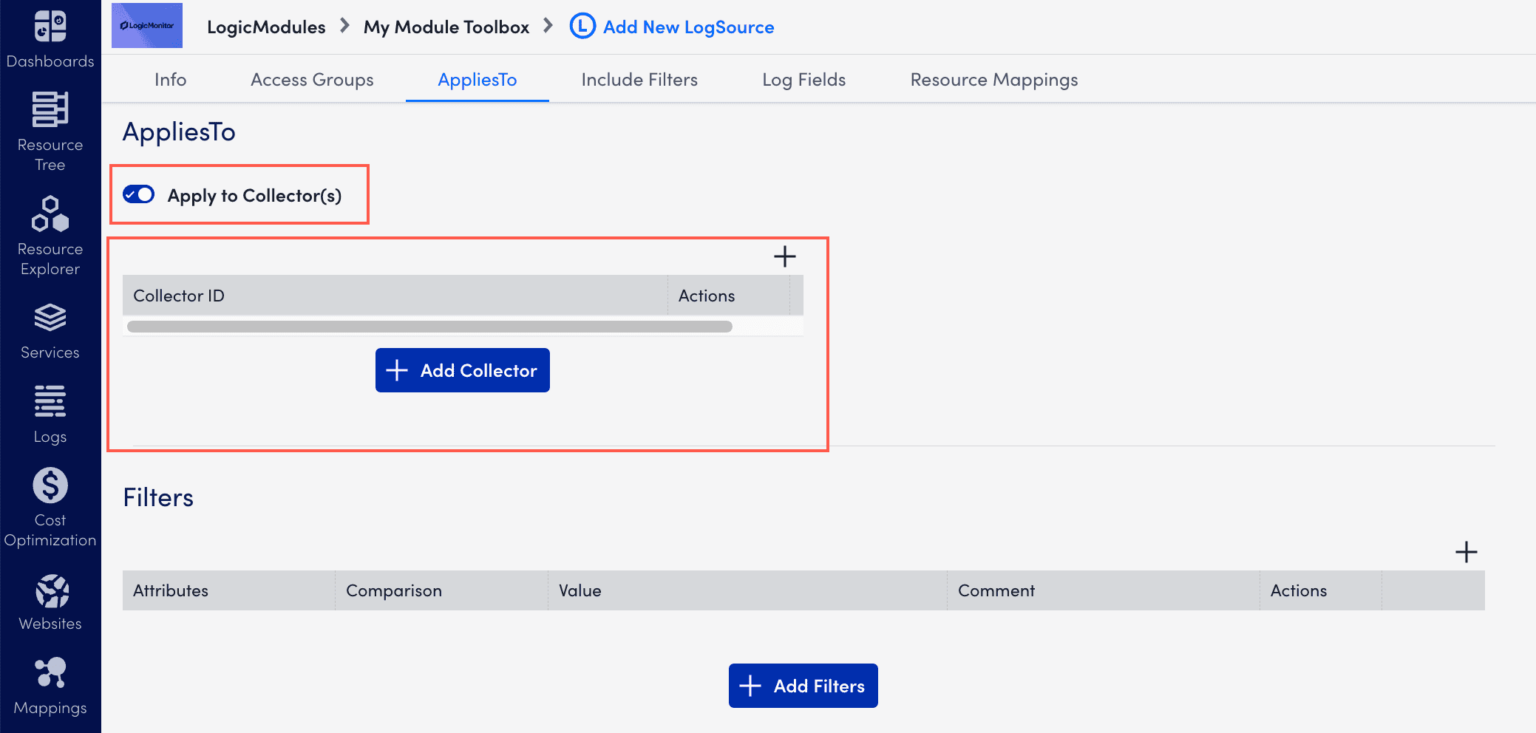Click the Add Collector button
This screenshot has height=733, width=1536.
pyautogui.click(x=462, y=370)
